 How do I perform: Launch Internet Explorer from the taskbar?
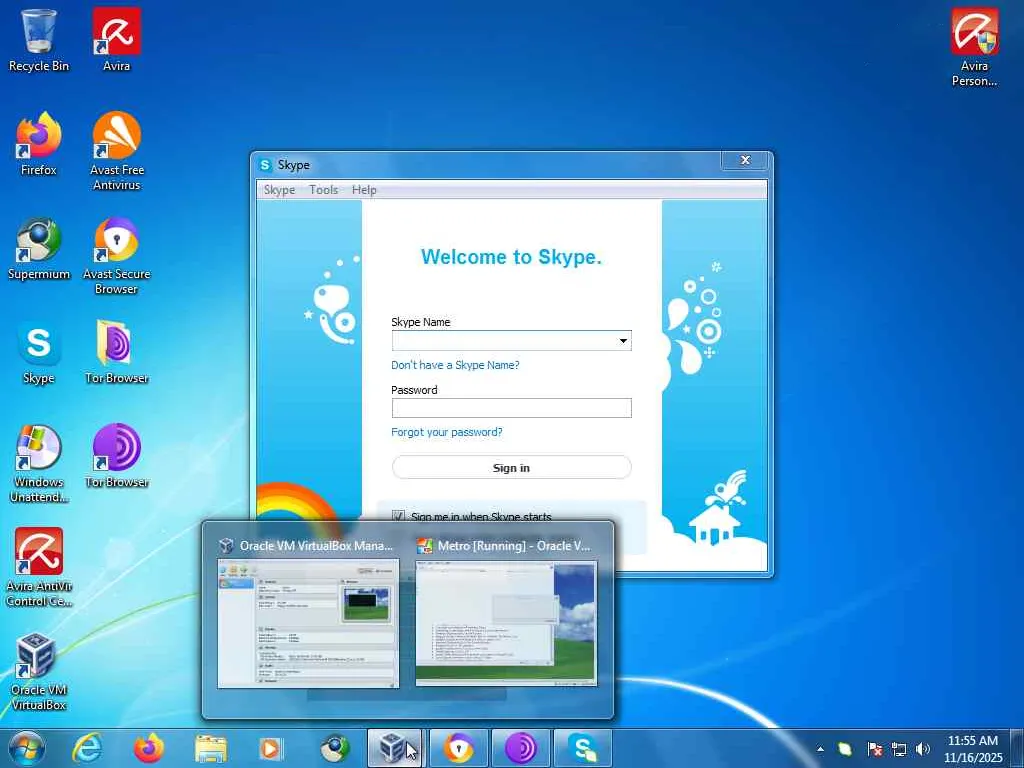pyautogui.click(x=87, y=748)
